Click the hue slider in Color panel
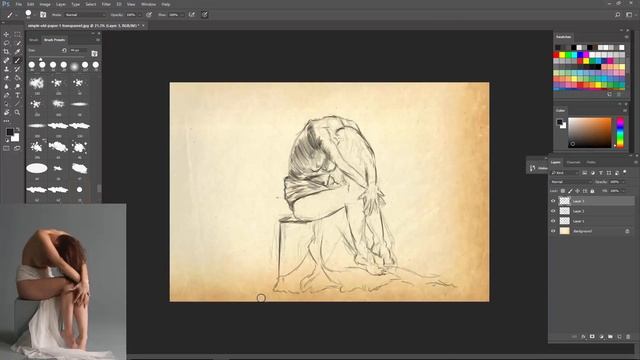The height and width of the screenshot is (360, 640). tap(620, 132)
